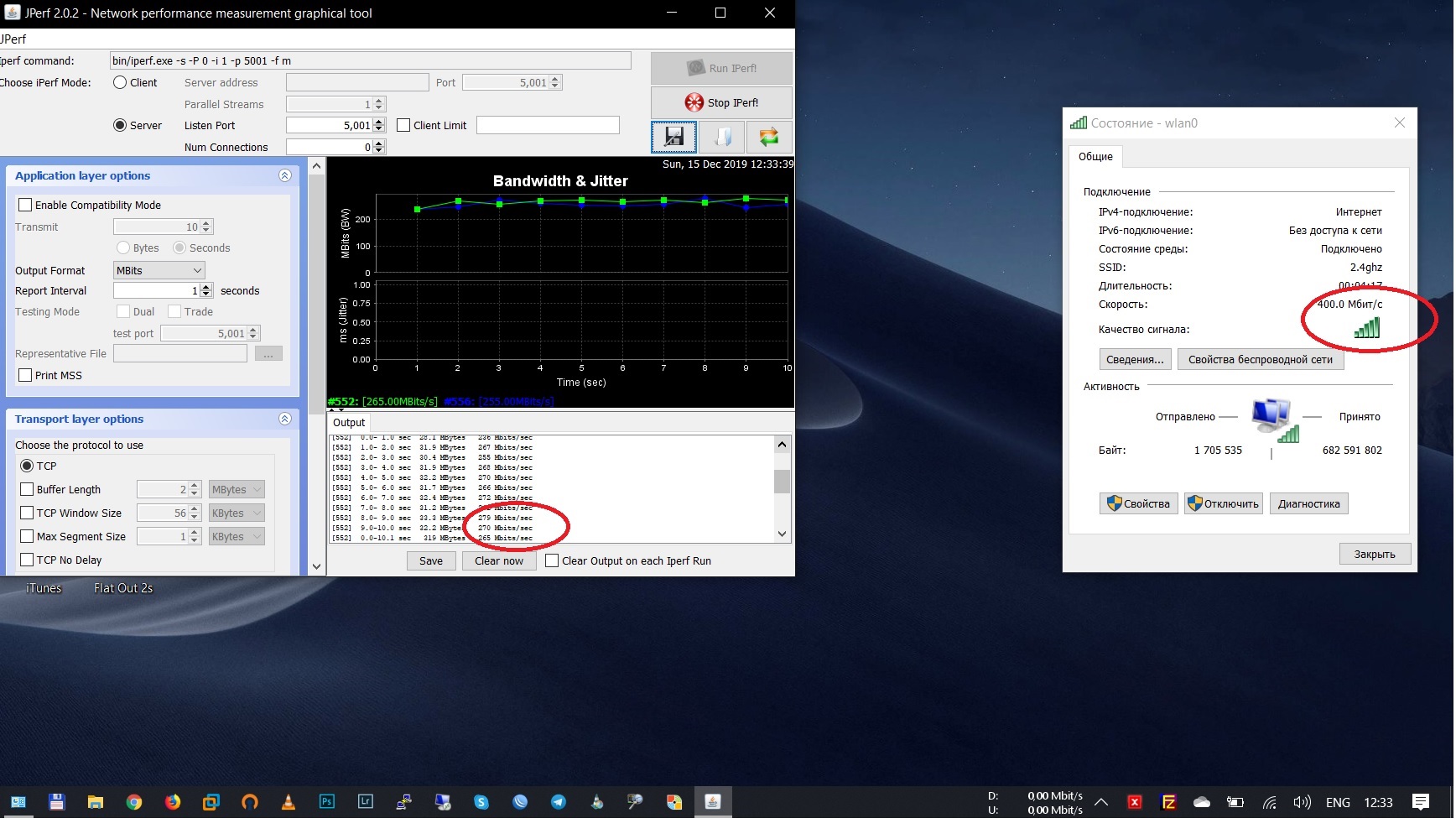Show hidden tray icons chevron
Screen dimensions: 1456x839
click(1101, 802)
